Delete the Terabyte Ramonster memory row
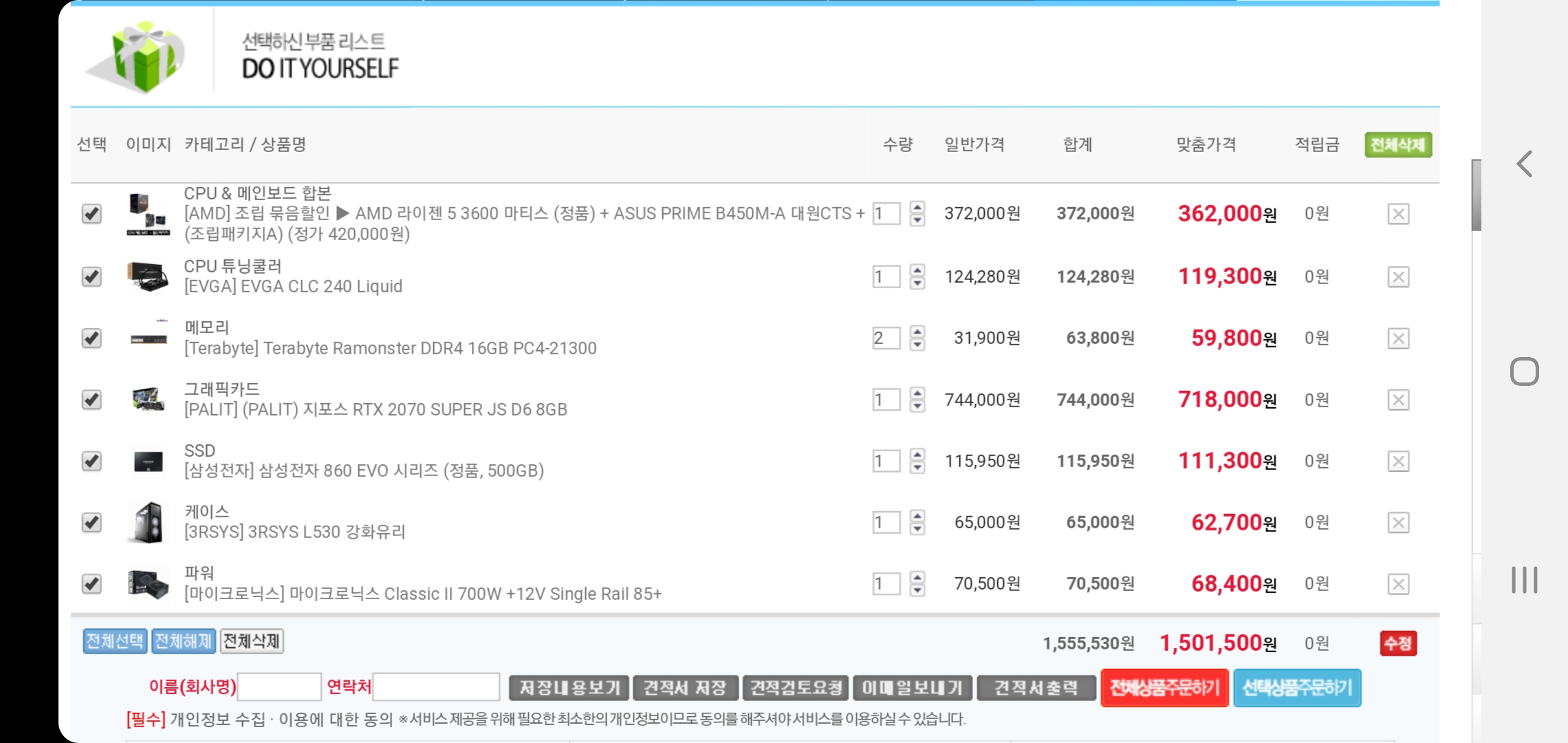 (x=1398, y=338)
